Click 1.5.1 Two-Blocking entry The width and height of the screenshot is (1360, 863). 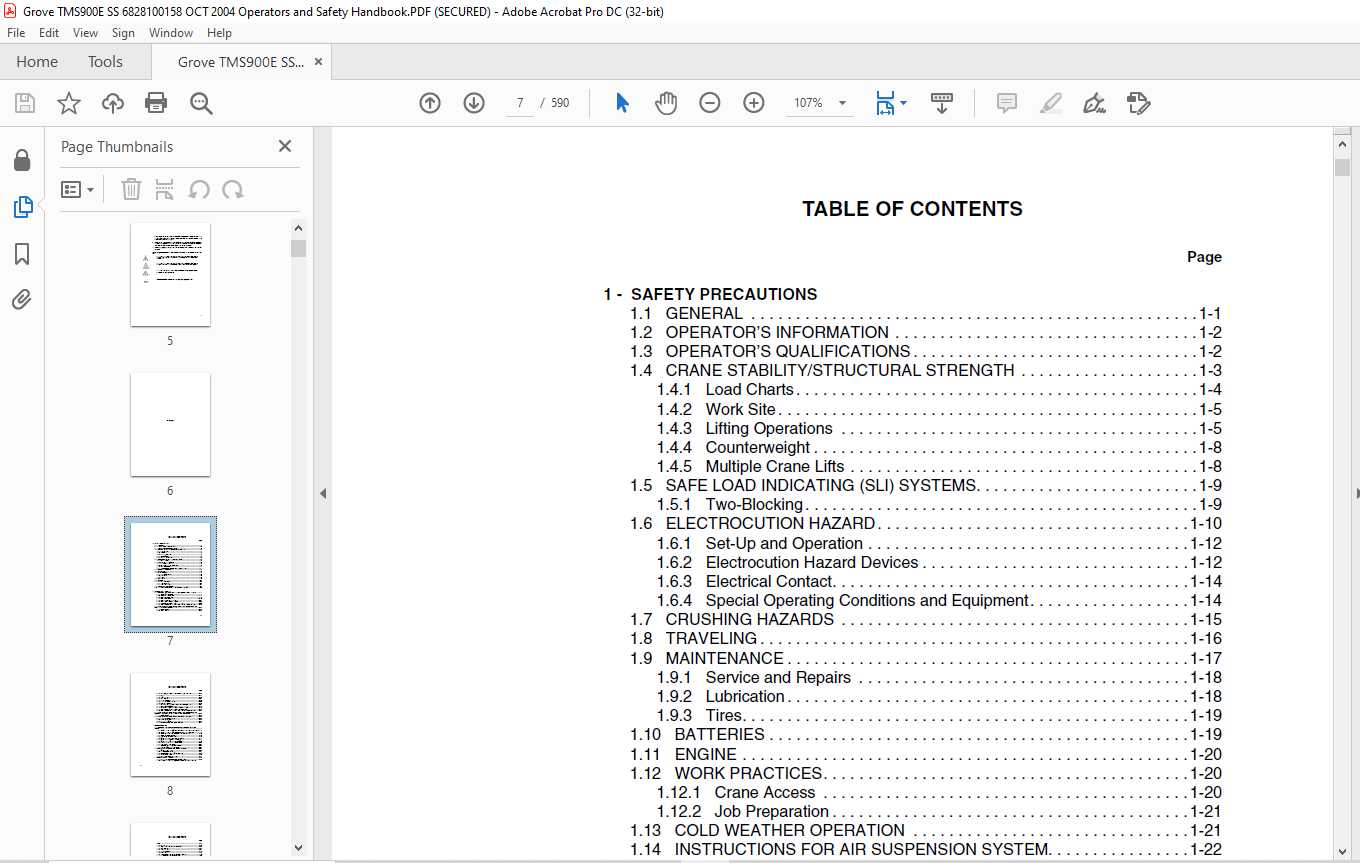tap(939, 505)
